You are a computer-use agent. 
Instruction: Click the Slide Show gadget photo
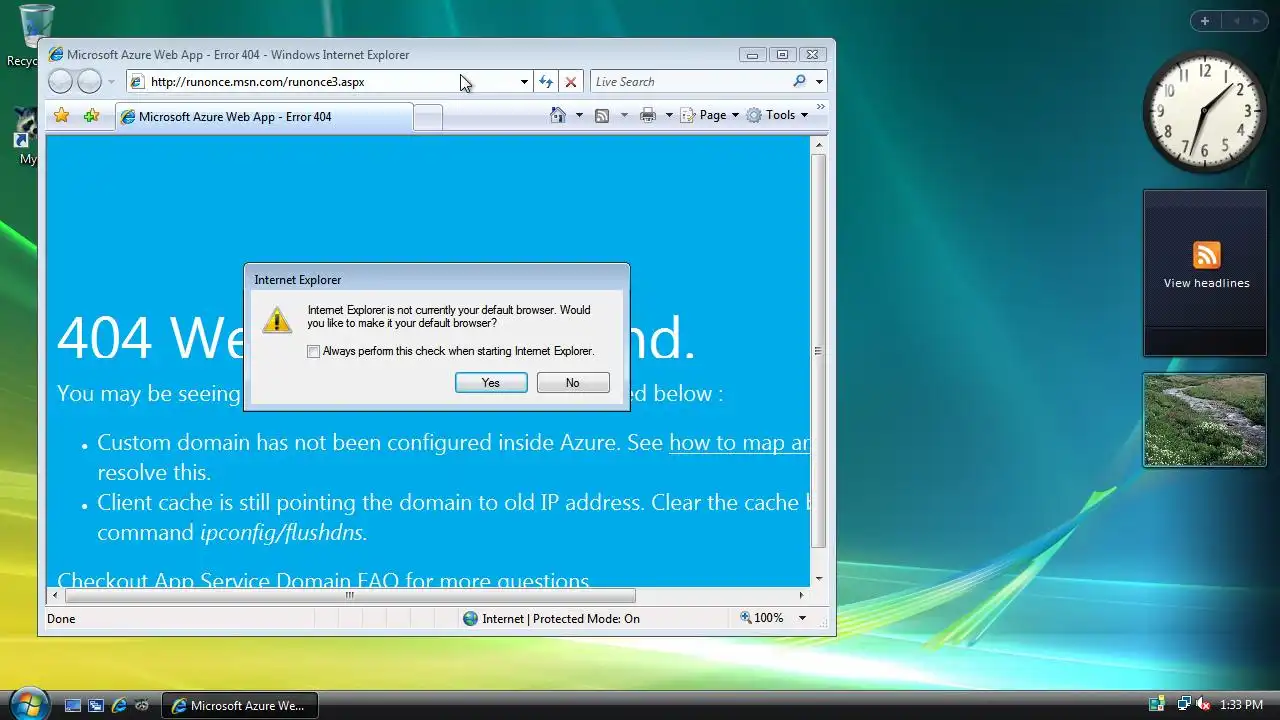(x=1205, y=420)
